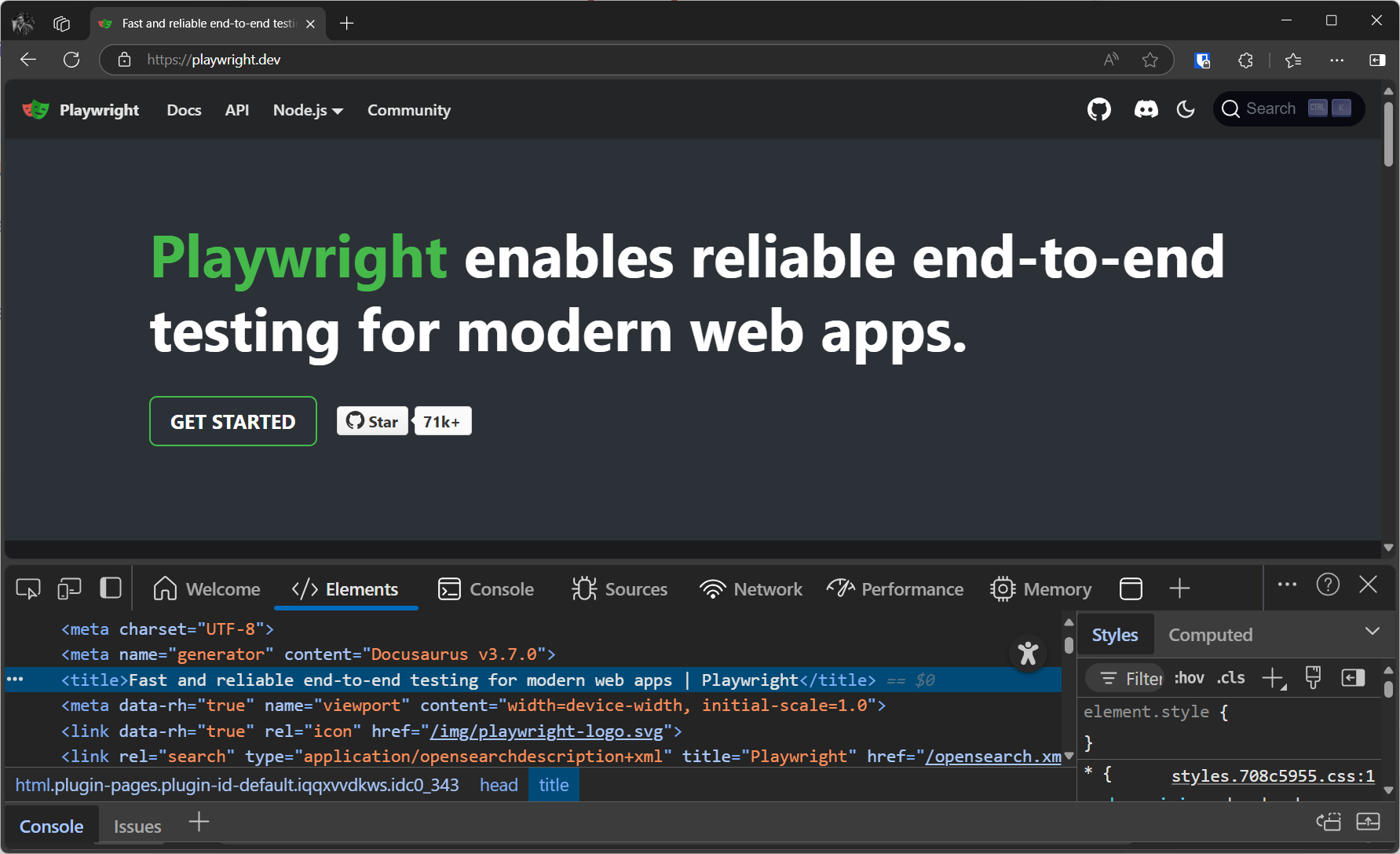
Task: Open the DevTools help question mark
Action: point(1328,585)
